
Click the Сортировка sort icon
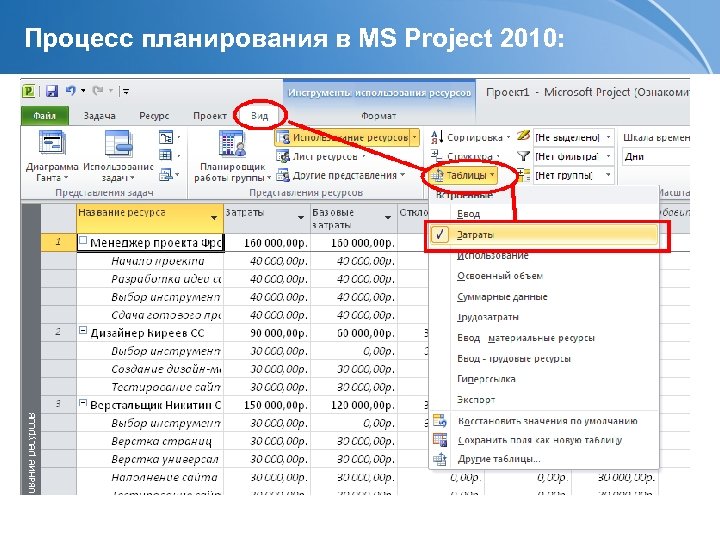437,136
